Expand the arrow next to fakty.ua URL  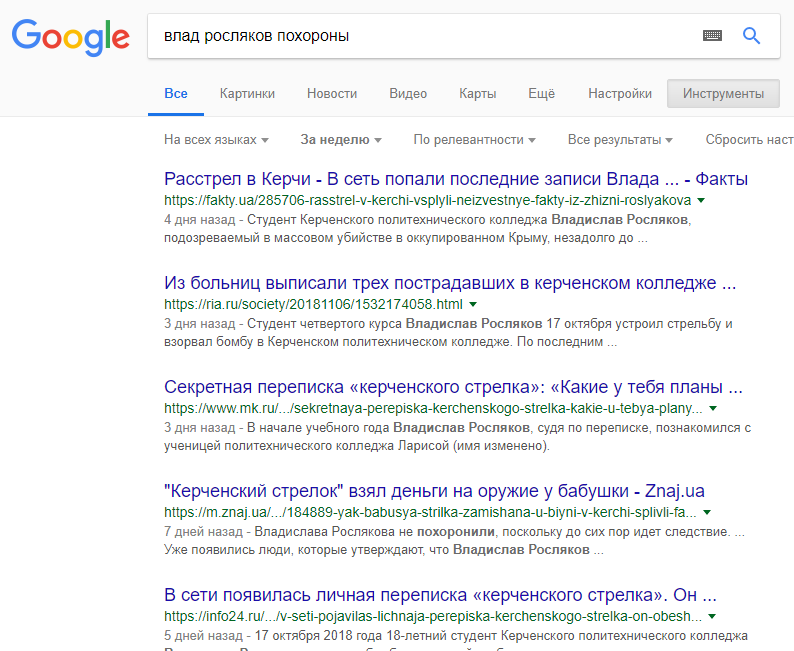(701, 200)
